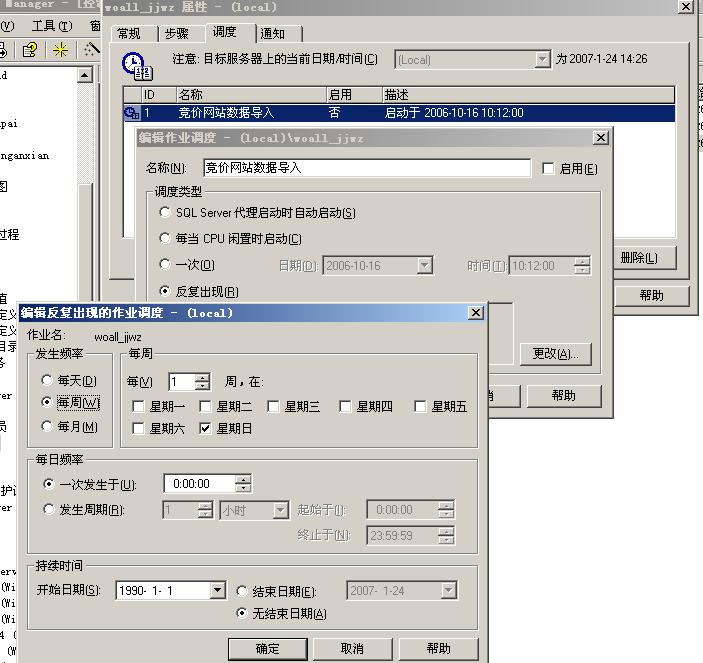Check the 星期三 checkbox
Screen dimensions: 703x663
click(273, 407)
